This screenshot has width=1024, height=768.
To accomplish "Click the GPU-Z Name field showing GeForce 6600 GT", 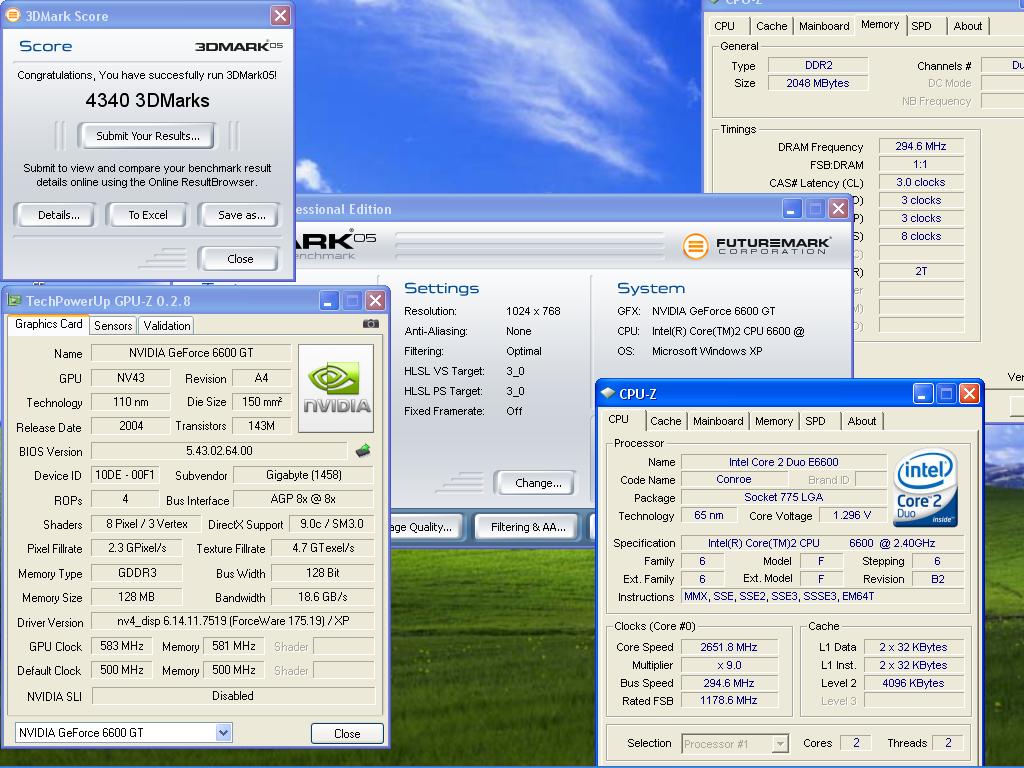I will tap(191, 353).
